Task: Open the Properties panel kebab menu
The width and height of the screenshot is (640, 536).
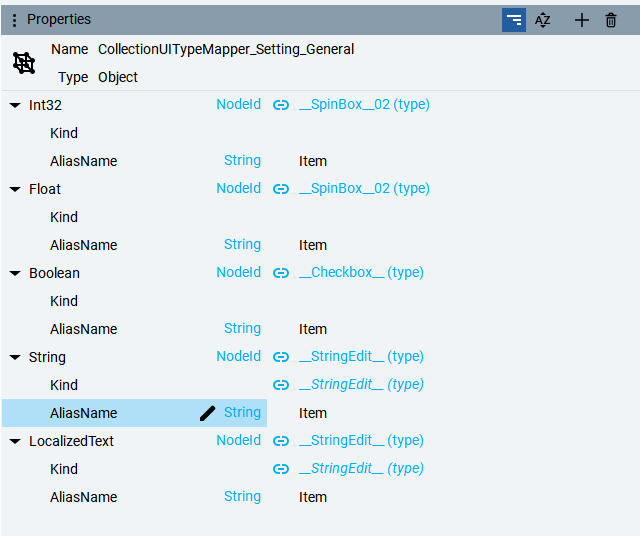Action: tap(14, 20)
